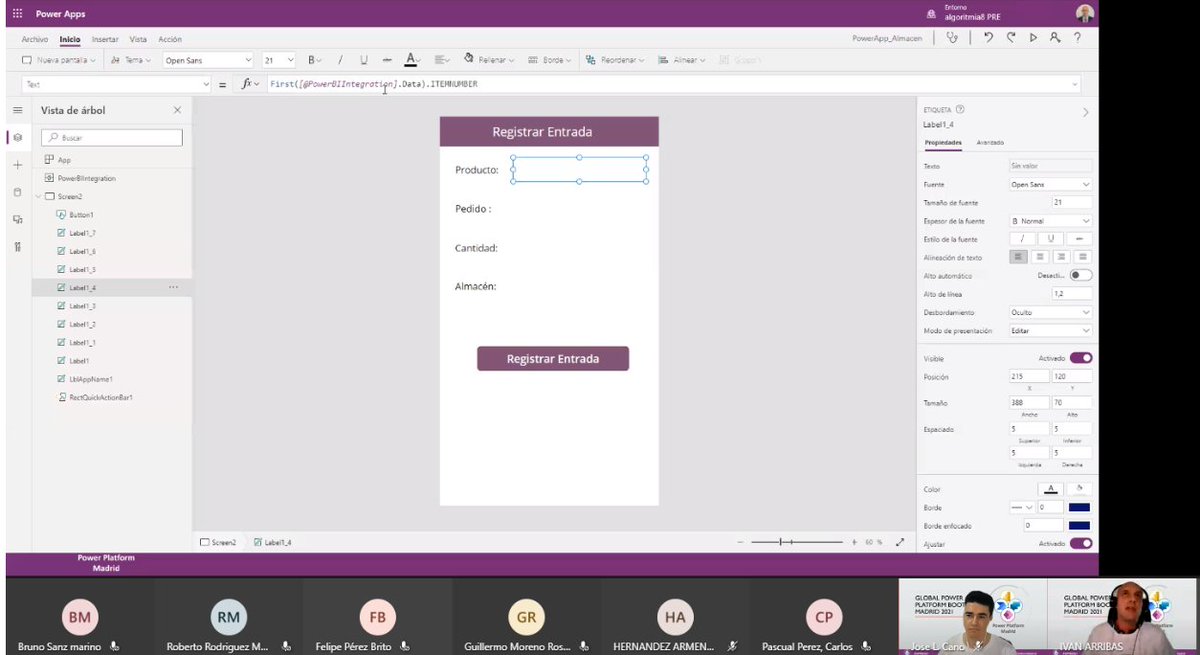This screenshot has width=1200, height=655.
Task: Set underline font style in properties panel
Action: (1051, 239)
